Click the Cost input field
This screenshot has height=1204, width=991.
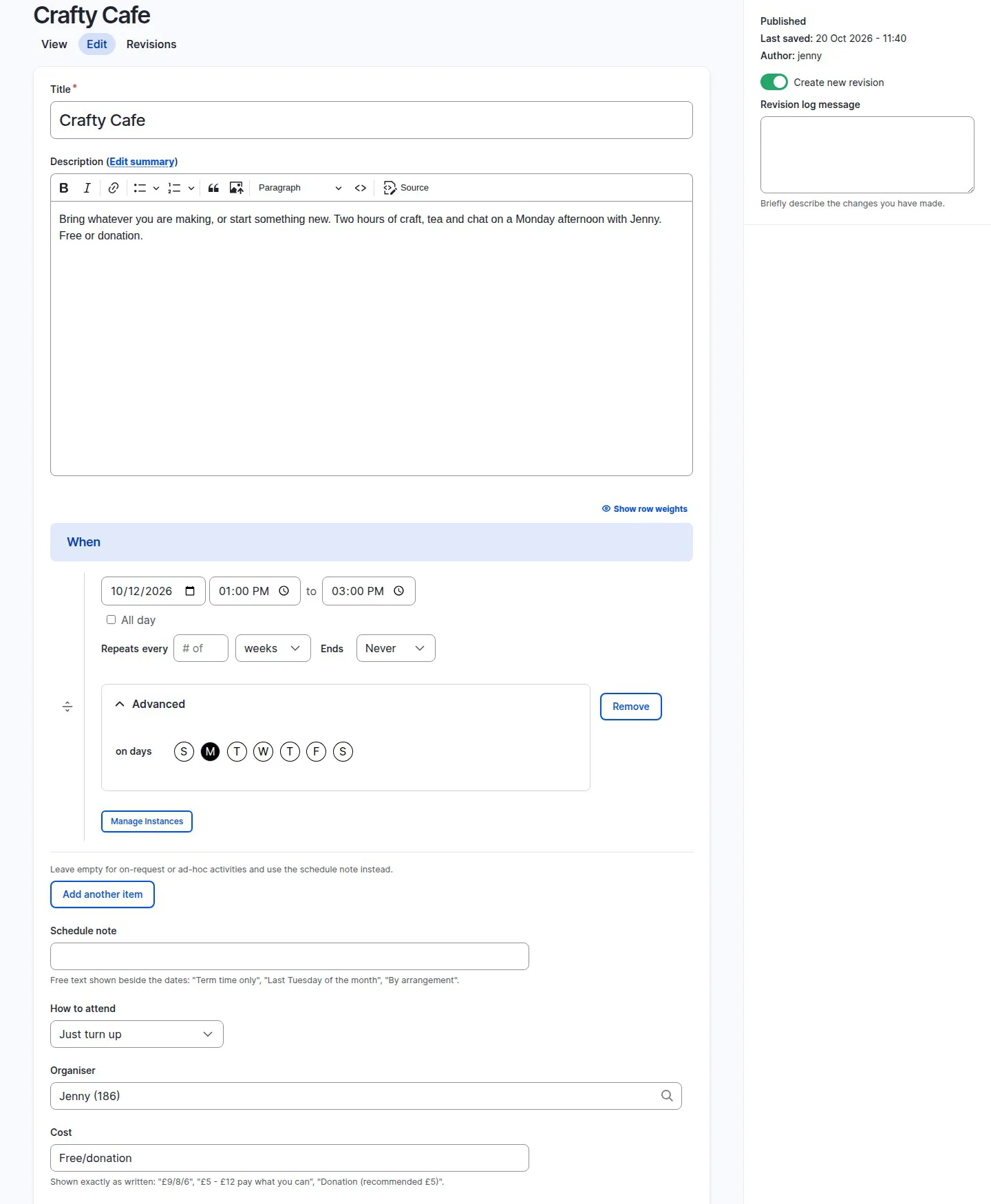(x=290, y=1158)
